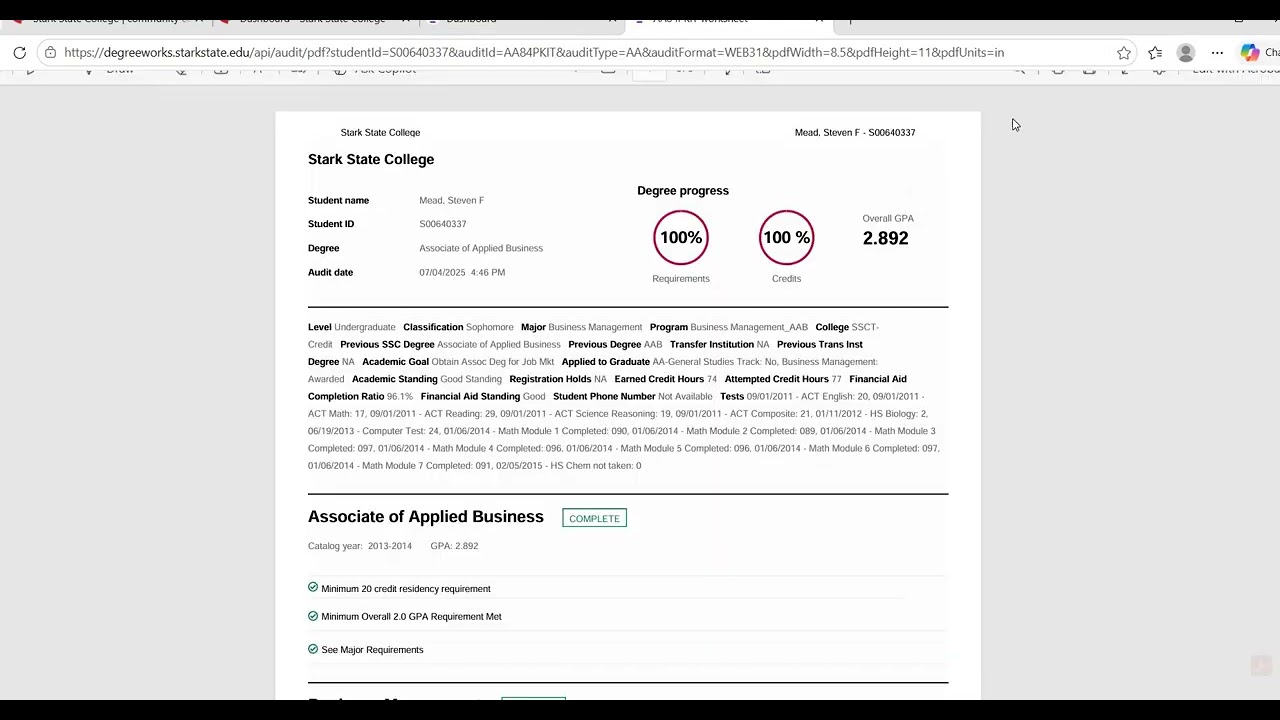Click the check icon beside See Major Requirements
Image resolution: width=1280 pixels, height=720 pixels.
[313, 649]
